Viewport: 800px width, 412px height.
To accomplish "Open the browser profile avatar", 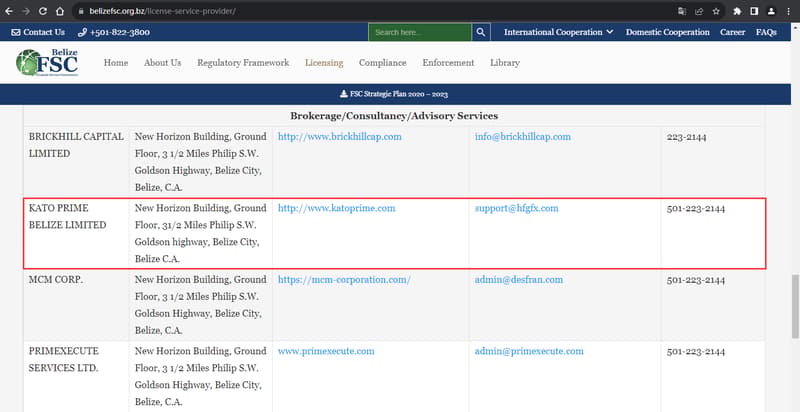I will [x=771, y=11].
